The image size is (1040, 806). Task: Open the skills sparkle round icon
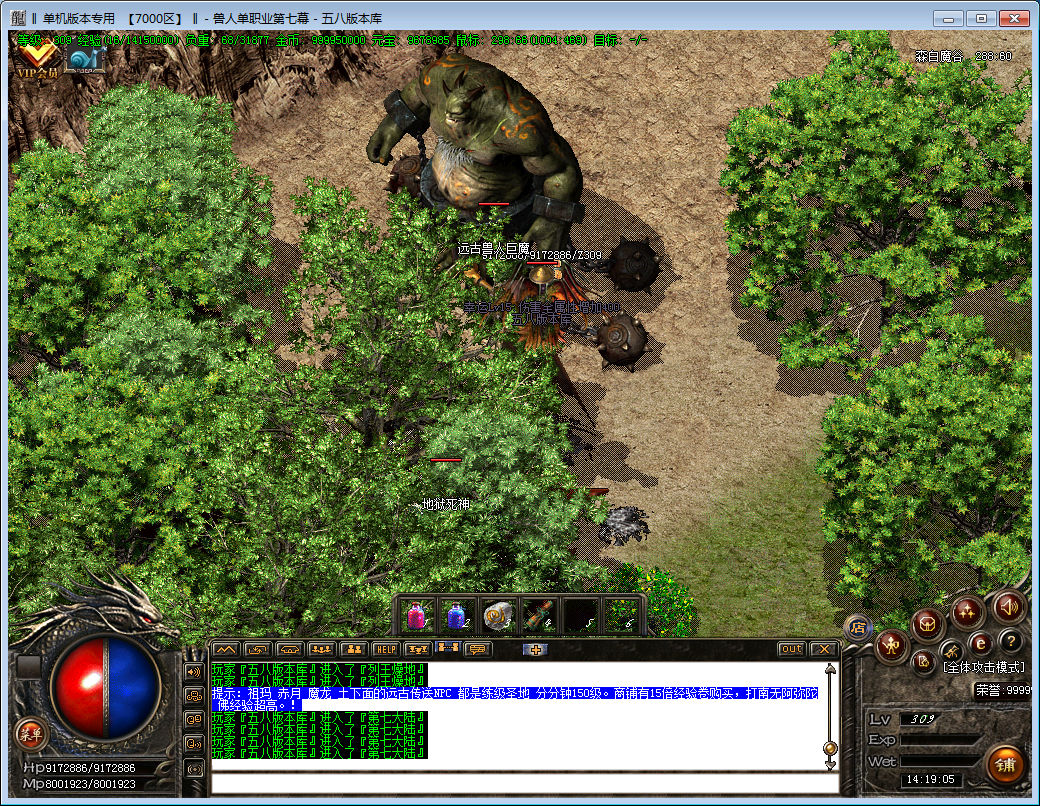pos(967,612)
